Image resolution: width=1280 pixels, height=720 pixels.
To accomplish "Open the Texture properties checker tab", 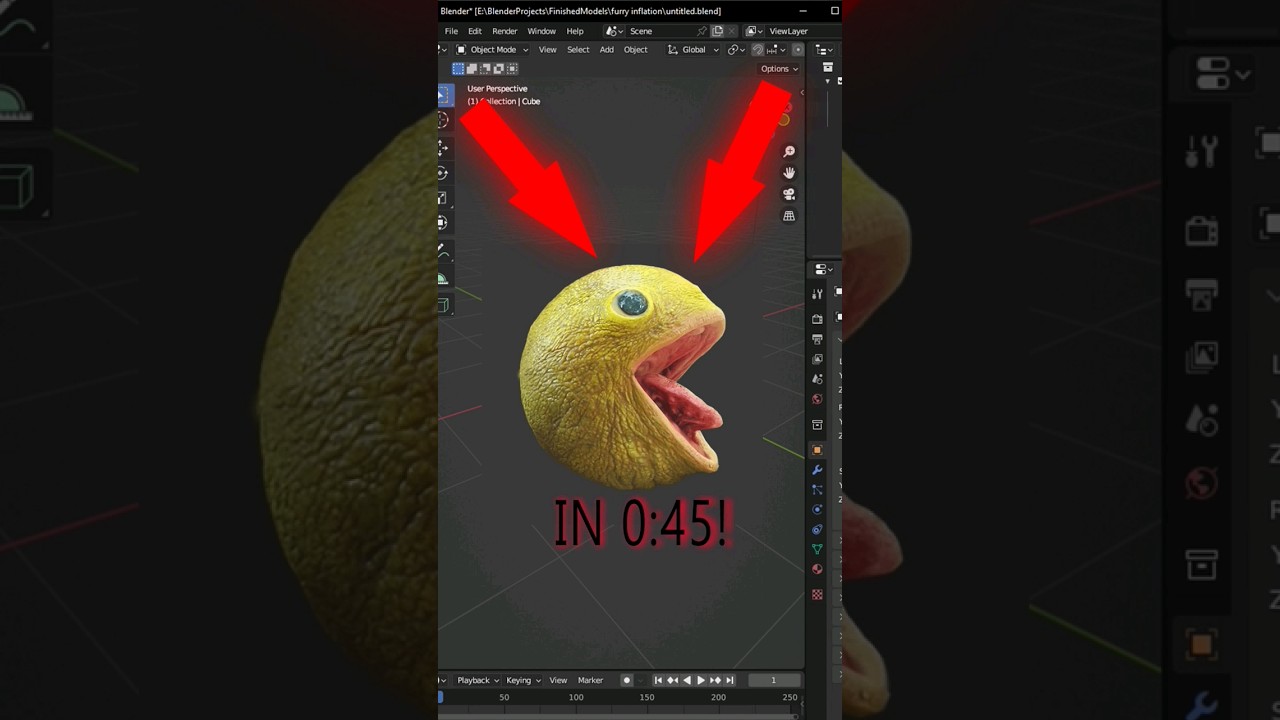I will (817, 594).
